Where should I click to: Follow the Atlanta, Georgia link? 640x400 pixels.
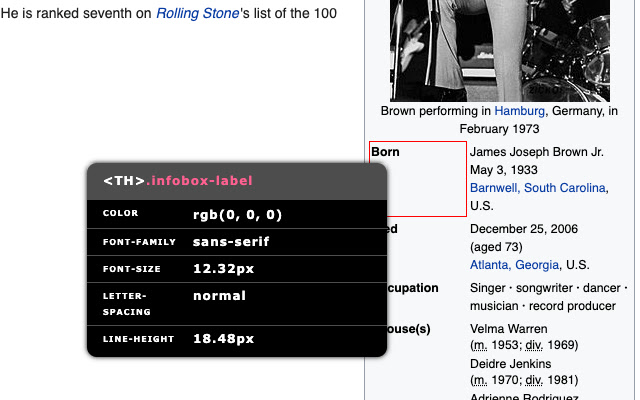point(514,265)
